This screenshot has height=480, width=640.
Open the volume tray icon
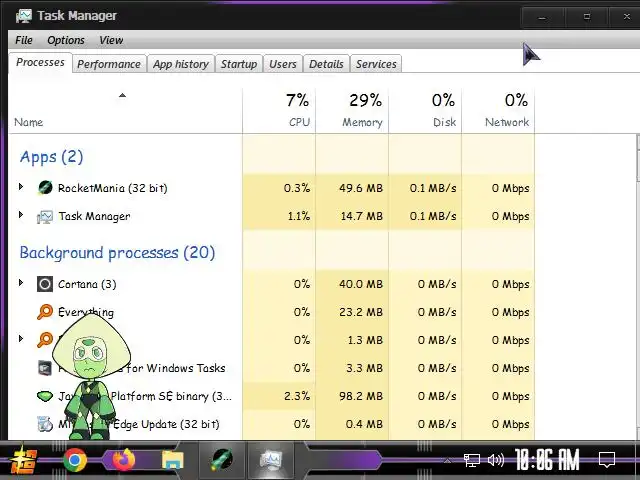point(496,460)
